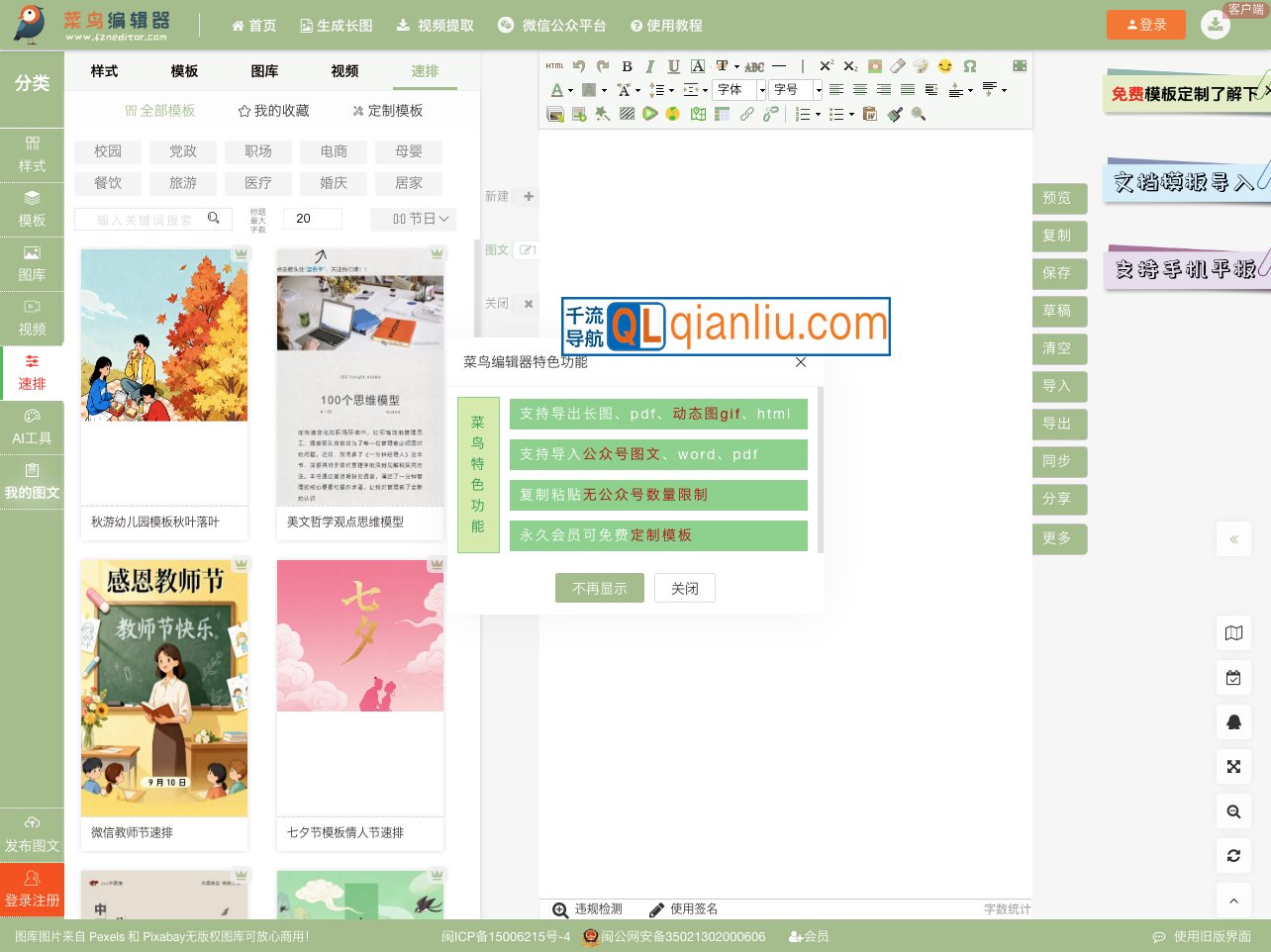
Task: Click the QQ penguin icon
Action: click(1233, 722)
